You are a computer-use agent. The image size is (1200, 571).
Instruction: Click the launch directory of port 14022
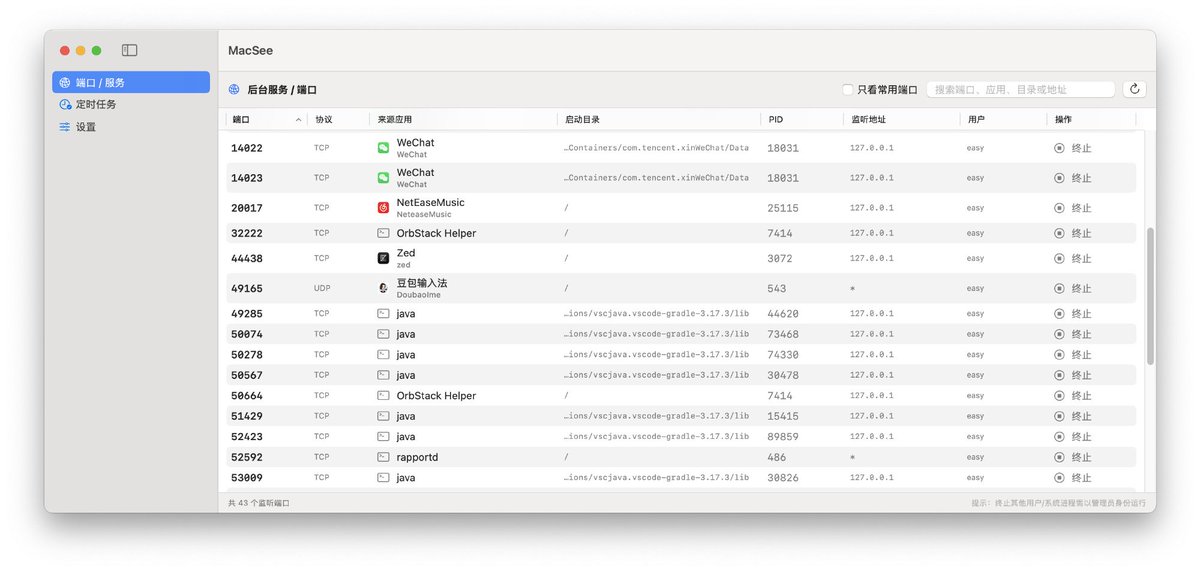pos(656,148)
